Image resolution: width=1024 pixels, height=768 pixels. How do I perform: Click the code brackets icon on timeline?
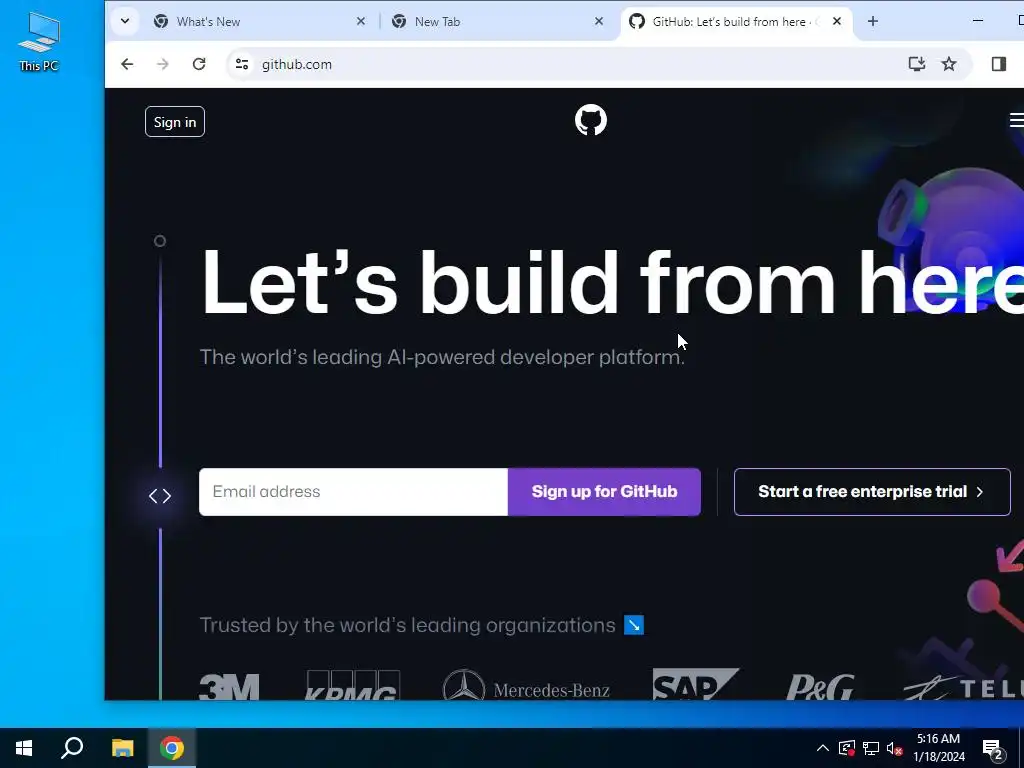159,496
